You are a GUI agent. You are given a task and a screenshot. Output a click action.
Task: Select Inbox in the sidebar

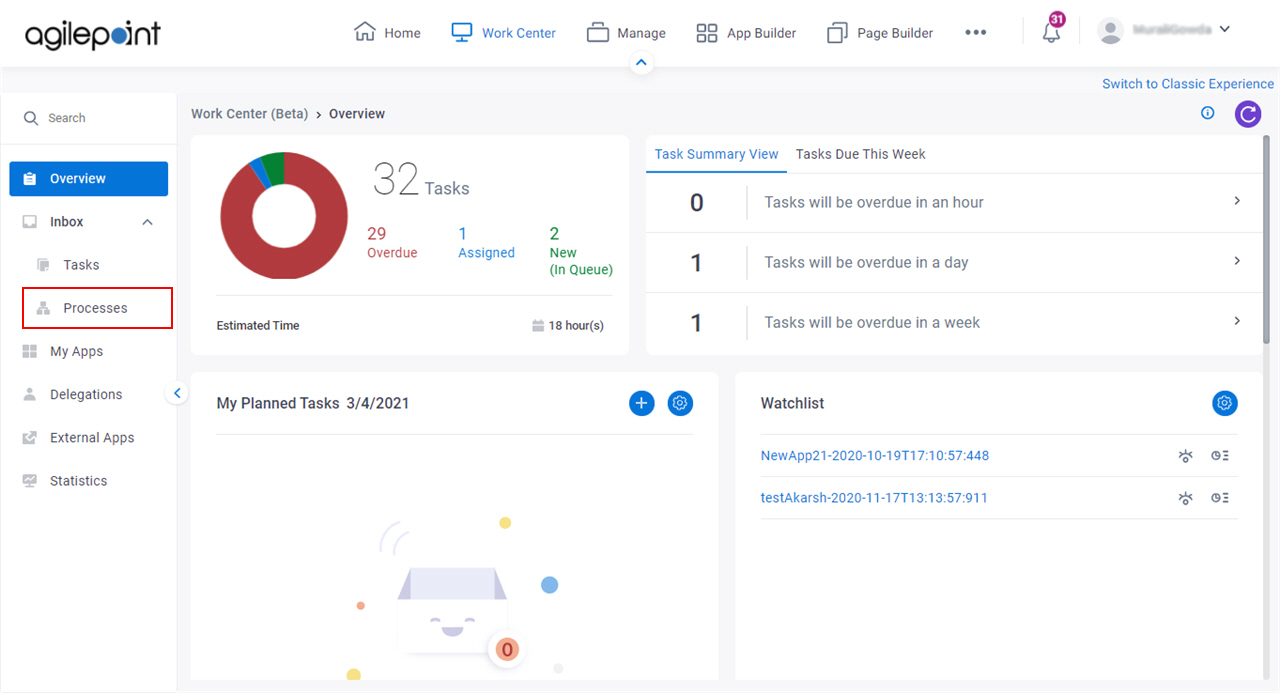click(x=67, y=222)
